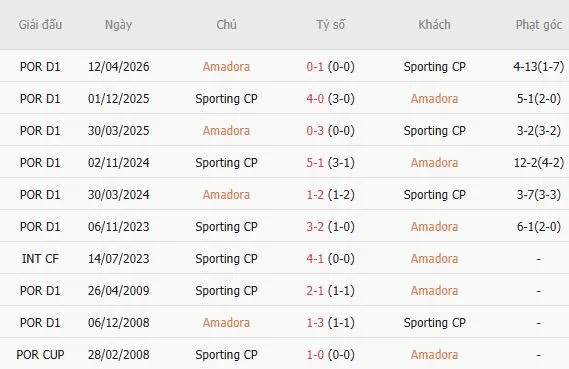Click the Phạt góc column header
The height and width of the screenshot is (369, 569).
tap(539, 25)
